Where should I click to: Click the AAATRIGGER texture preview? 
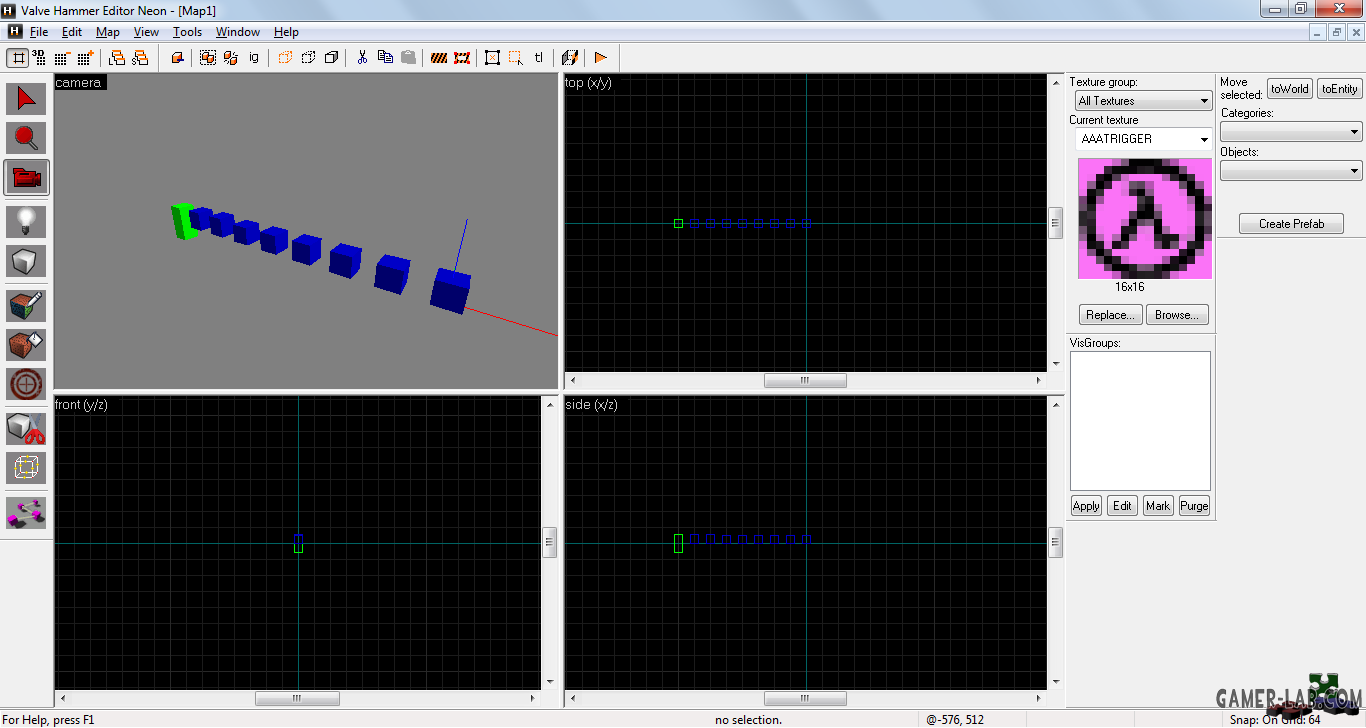pyautogui.click(x=1144, y=218)
